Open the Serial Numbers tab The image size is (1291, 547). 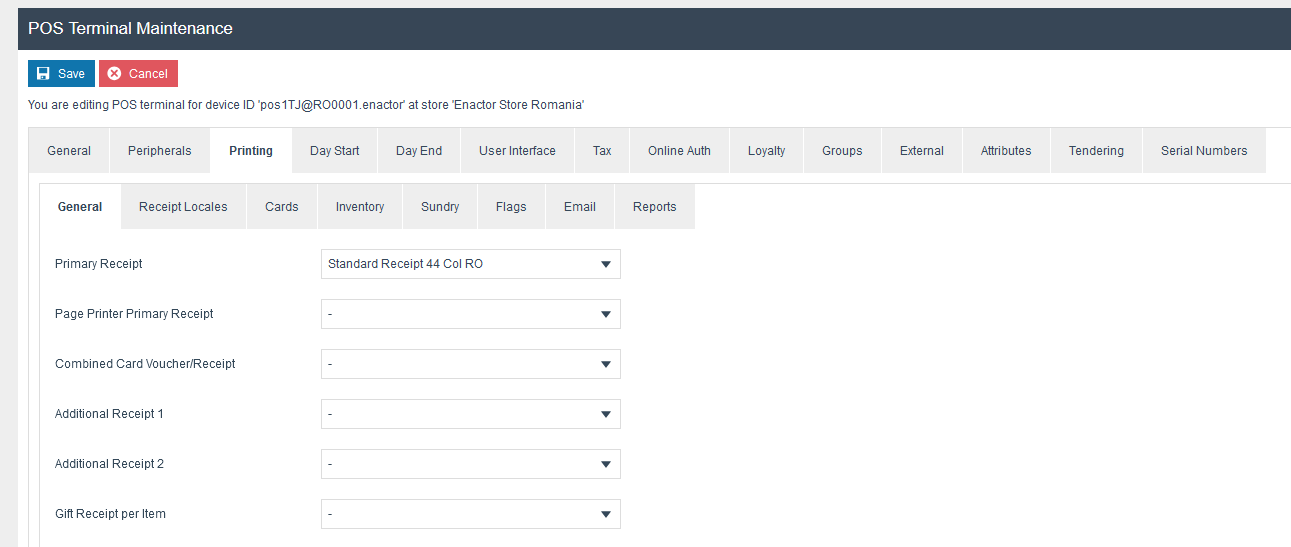click(x=1204, y=151)
